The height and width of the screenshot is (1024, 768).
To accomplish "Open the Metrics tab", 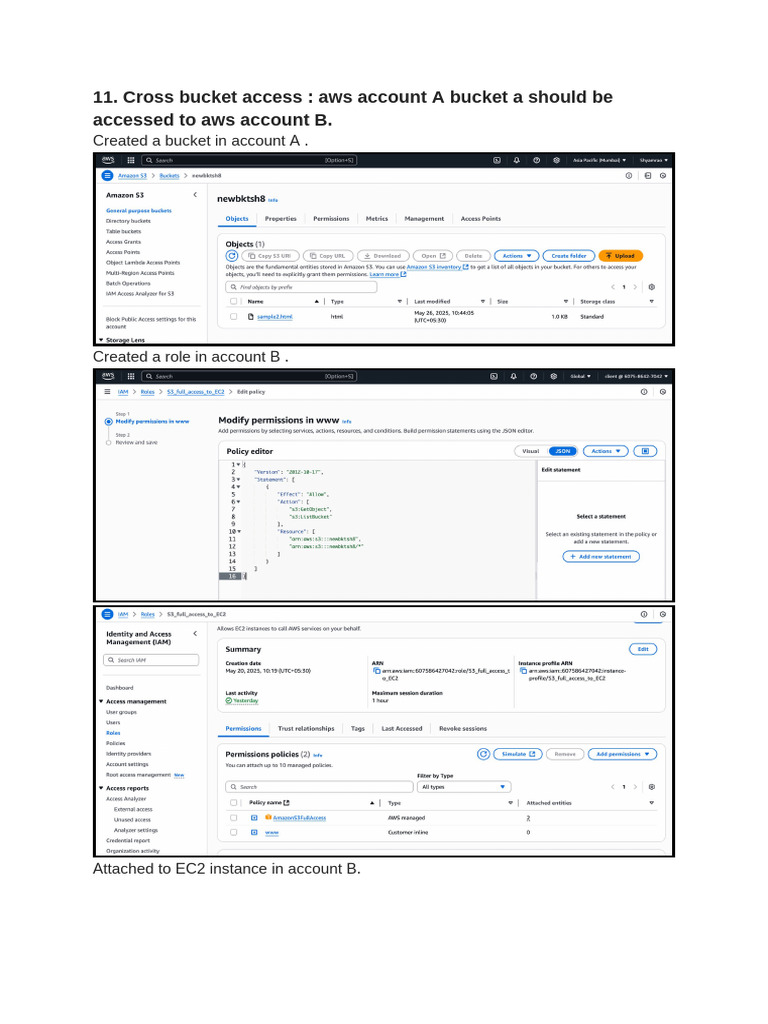I will [377, 219].
